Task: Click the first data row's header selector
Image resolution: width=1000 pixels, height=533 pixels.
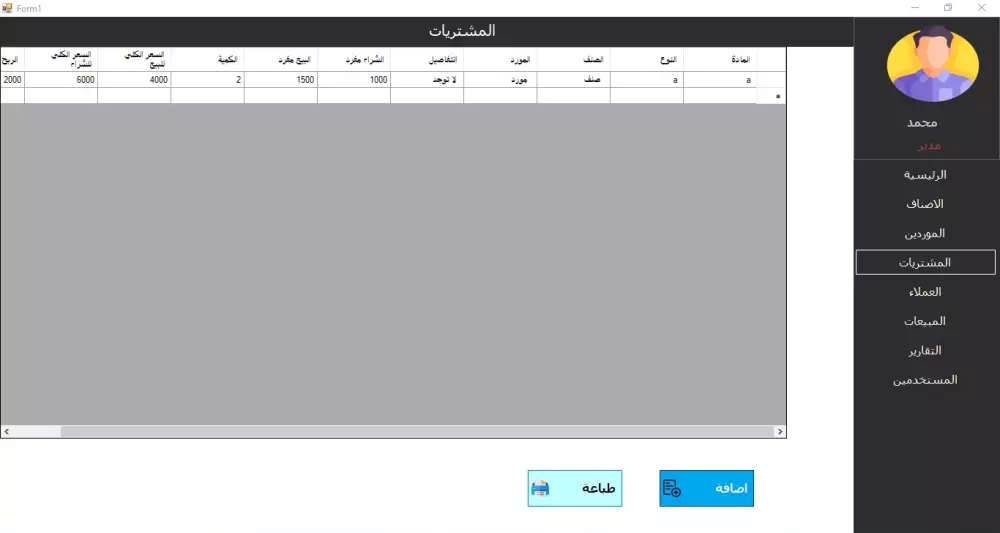Action: click(x=771, y=80)
